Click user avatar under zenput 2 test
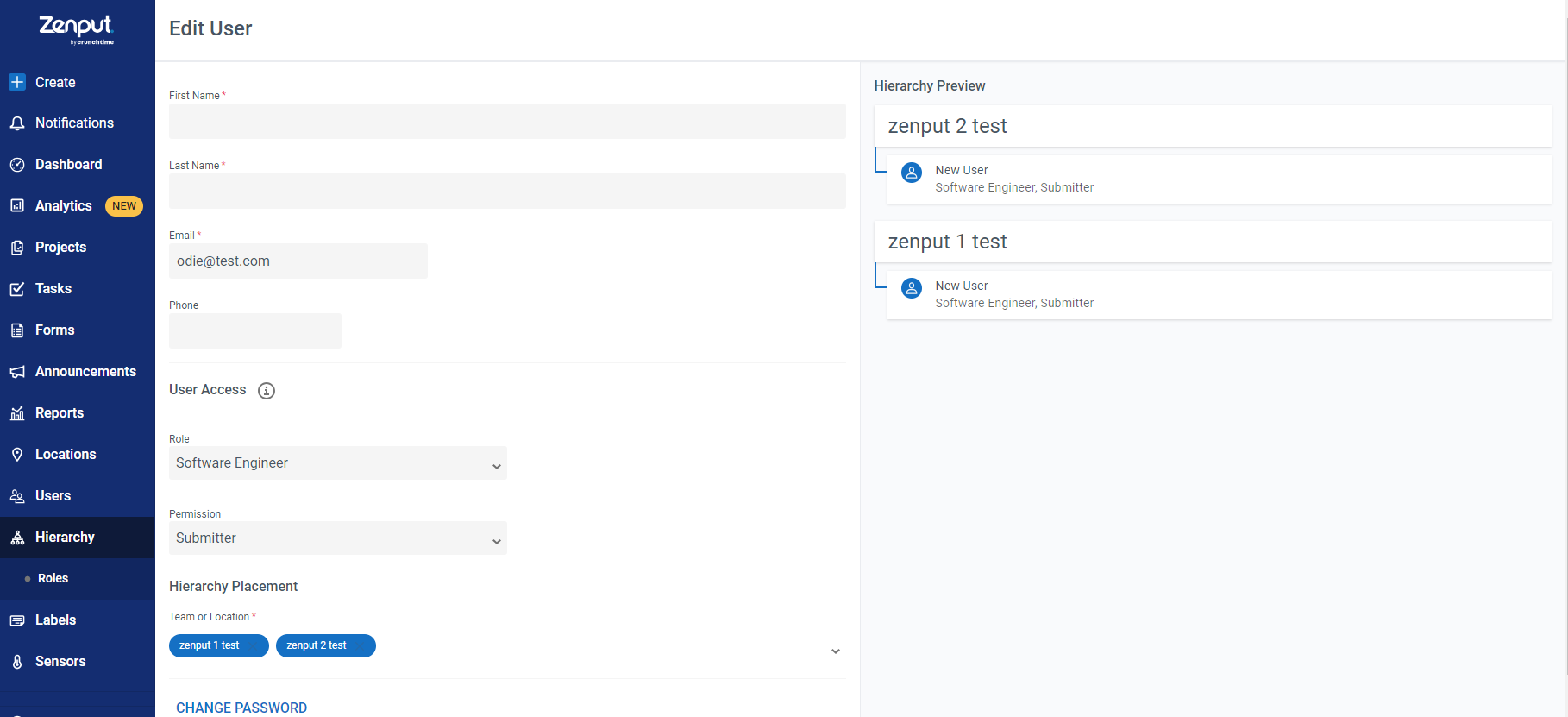Viewport: 1568px width, 717px height. (x=912, y=173)
